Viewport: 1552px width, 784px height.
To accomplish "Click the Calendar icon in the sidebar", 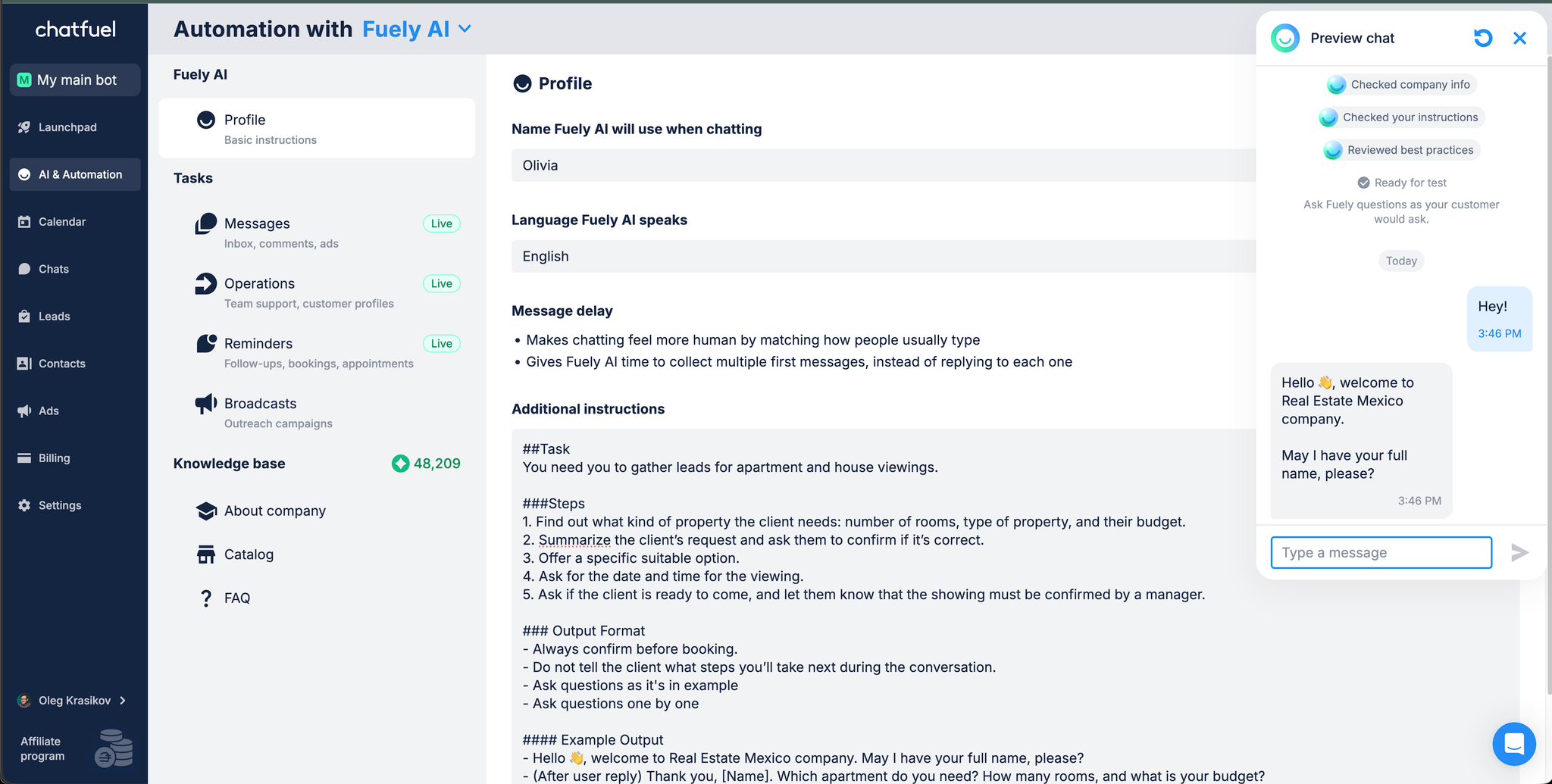I will pyautogui.click(x=24, y=222).
